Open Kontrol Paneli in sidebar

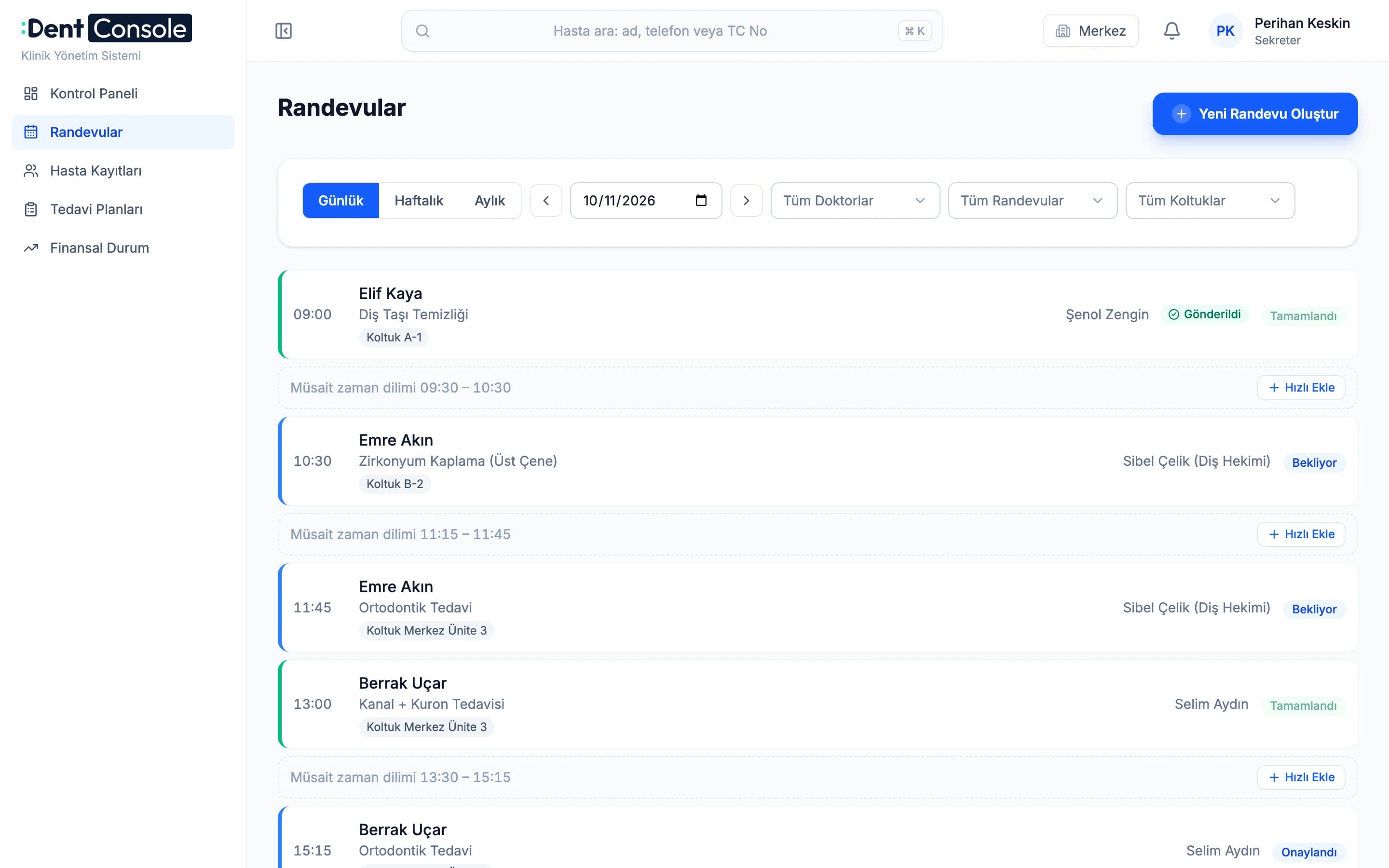[x=123, y=94]
